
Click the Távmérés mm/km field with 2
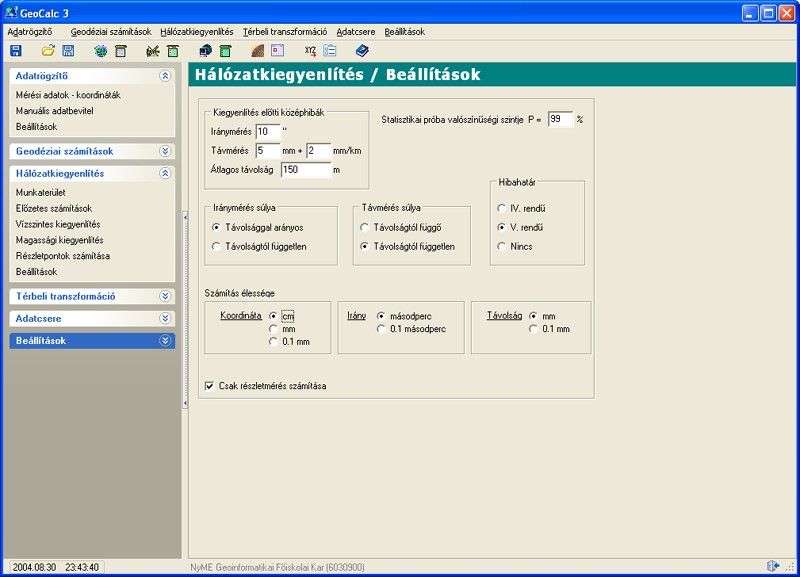point(319,150)
